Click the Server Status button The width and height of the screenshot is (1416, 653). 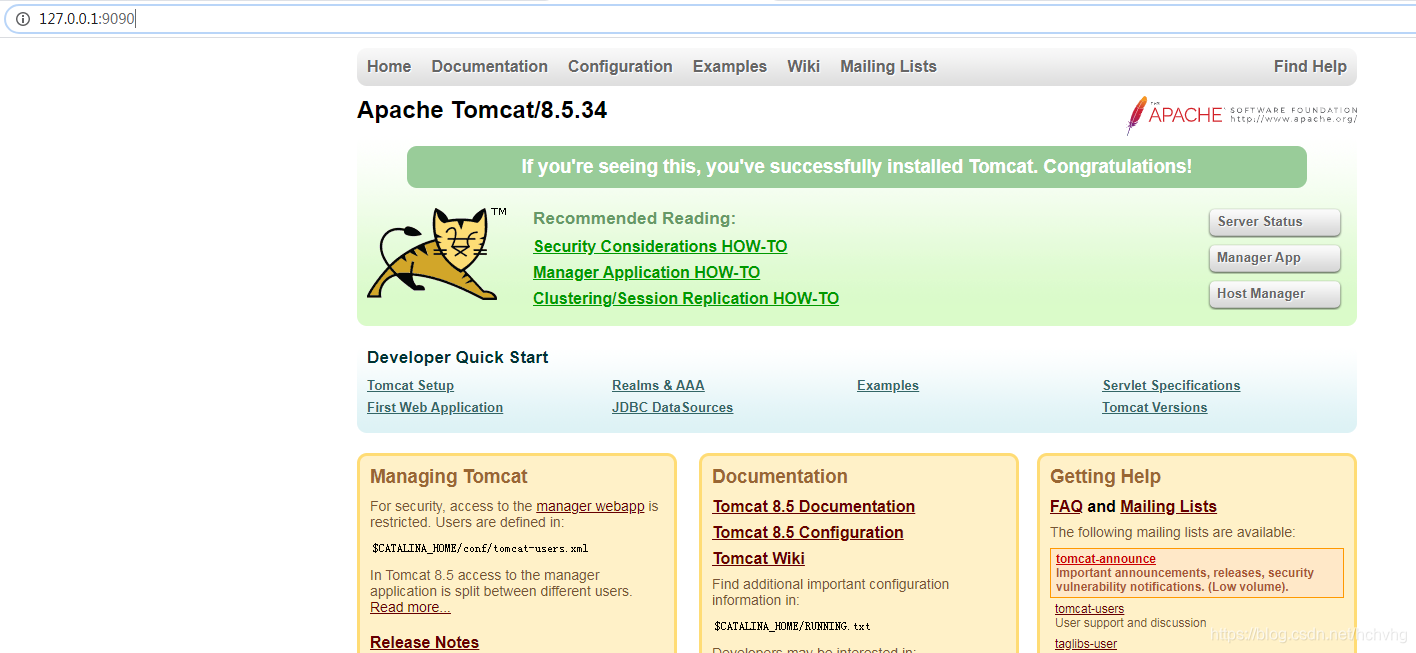point(1274,222)
